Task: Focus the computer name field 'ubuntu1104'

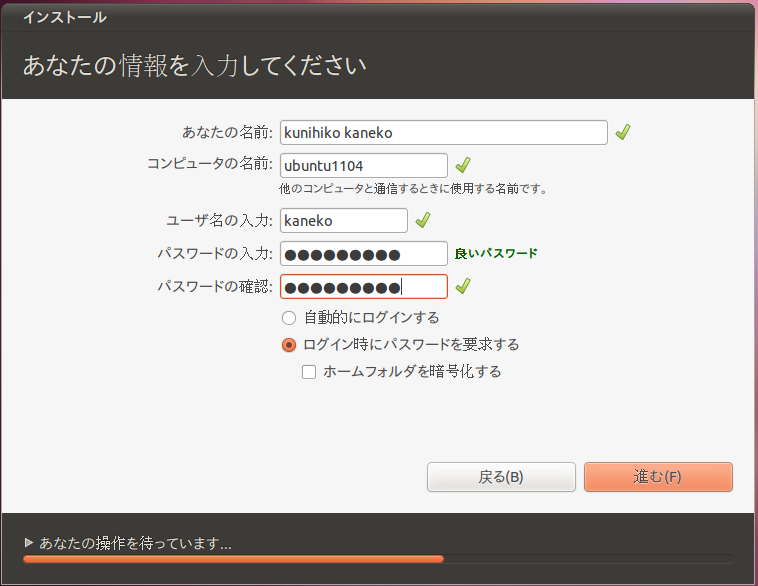Action: tap(364, 165)
